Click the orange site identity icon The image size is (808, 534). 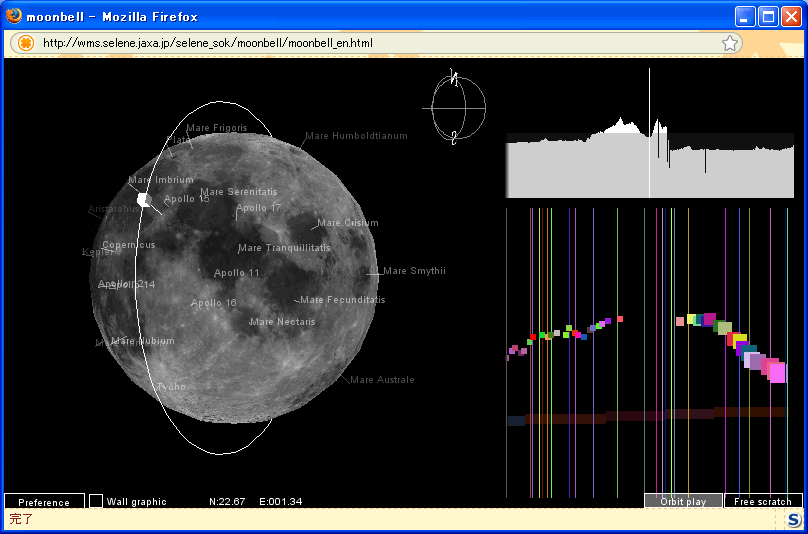pos(26,43)
